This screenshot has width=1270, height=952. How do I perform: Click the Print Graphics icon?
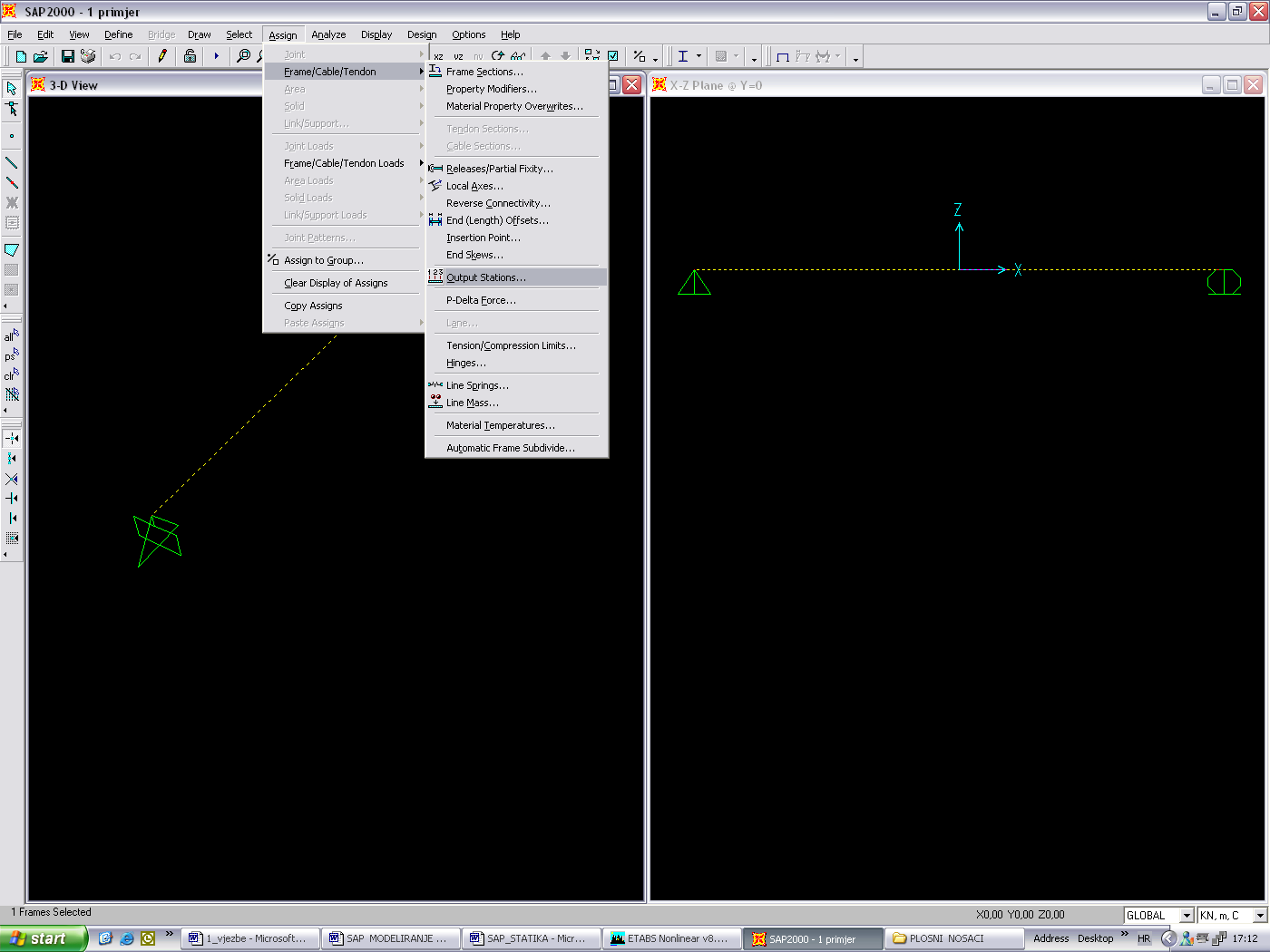coord(88,56)
